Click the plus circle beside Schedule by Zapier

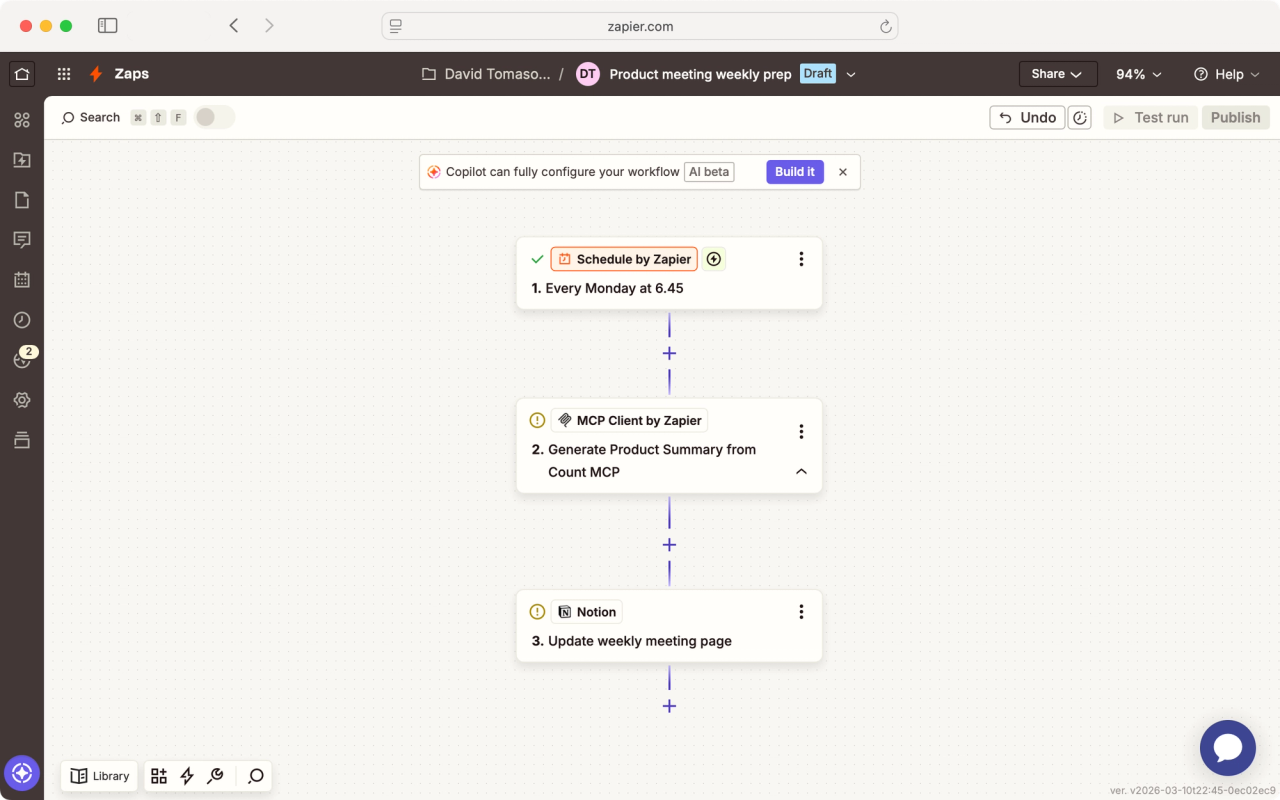pyautogui.click(x=713, y=258)
